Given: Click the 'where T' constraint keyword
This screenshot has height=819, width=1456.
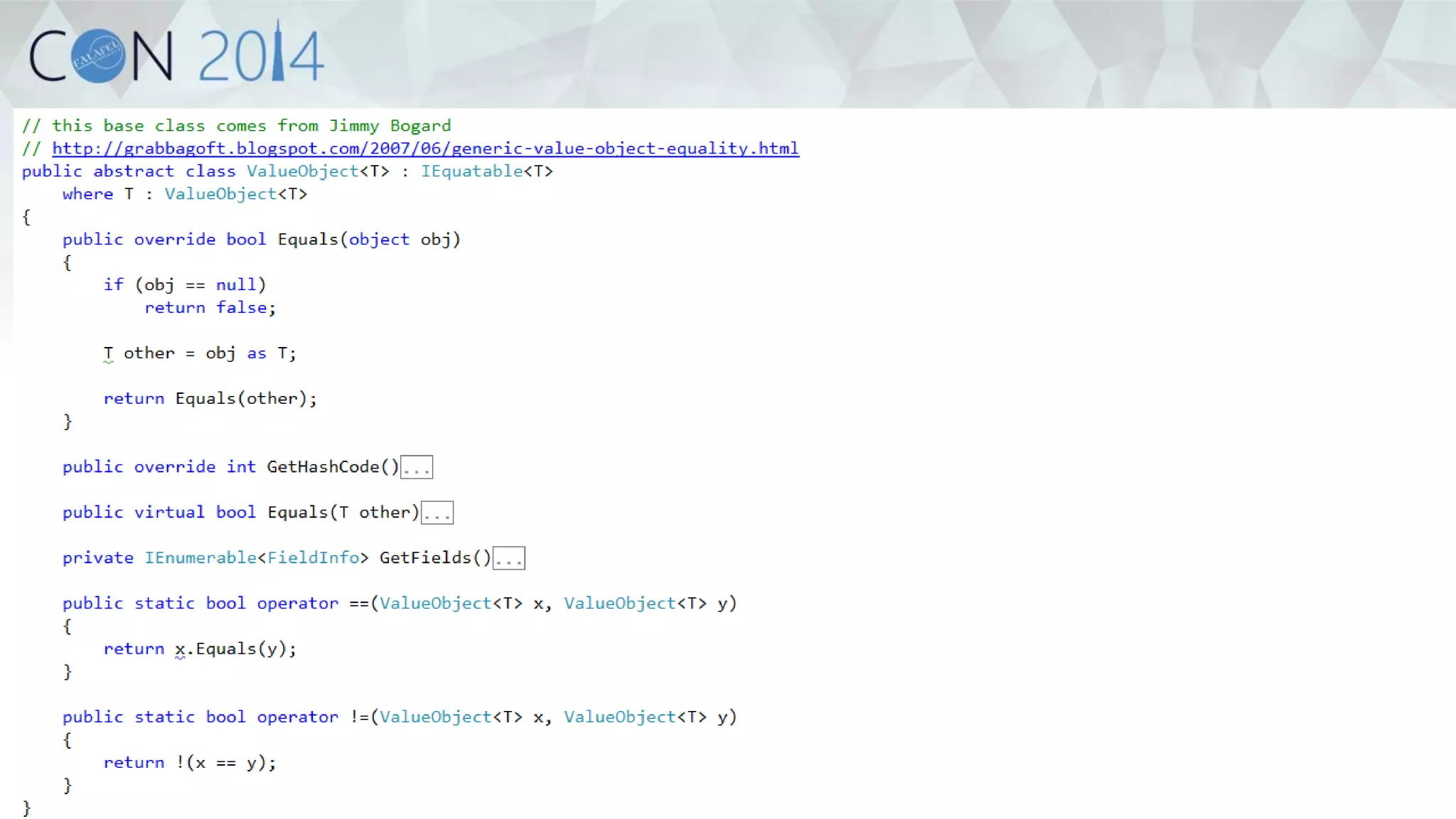Looking at the screenshot, I should 87,194.
